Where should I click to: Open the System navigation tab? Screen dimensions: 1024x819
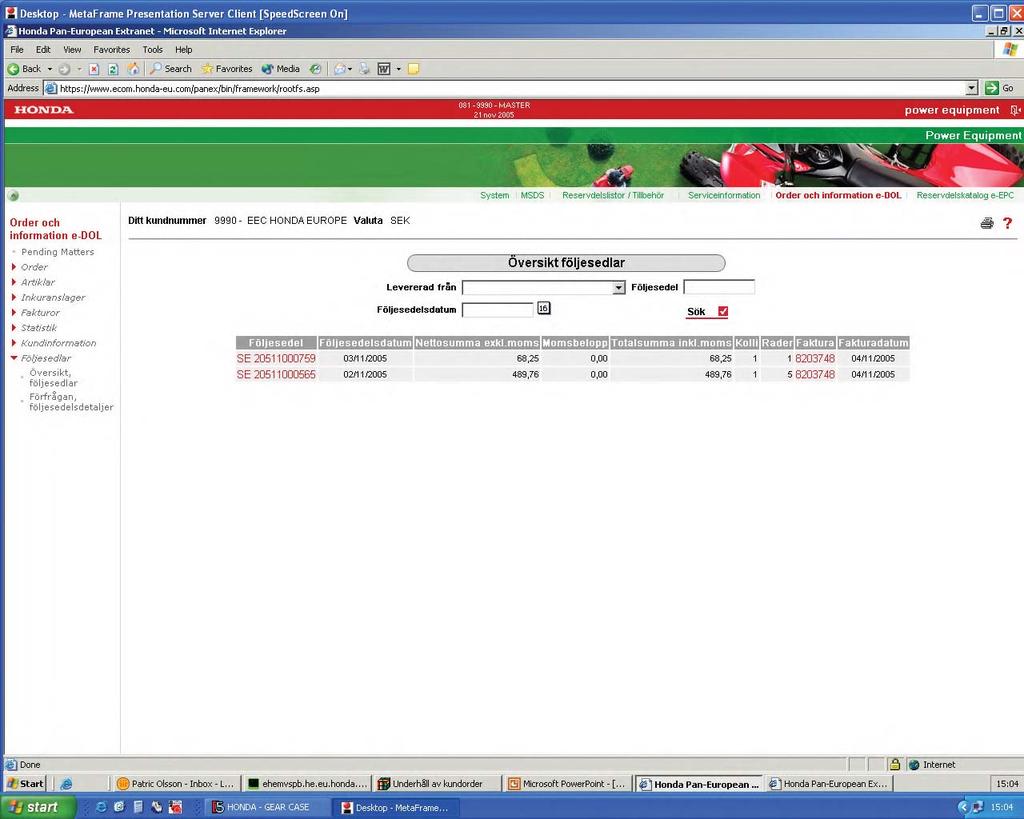pos(494,195)
